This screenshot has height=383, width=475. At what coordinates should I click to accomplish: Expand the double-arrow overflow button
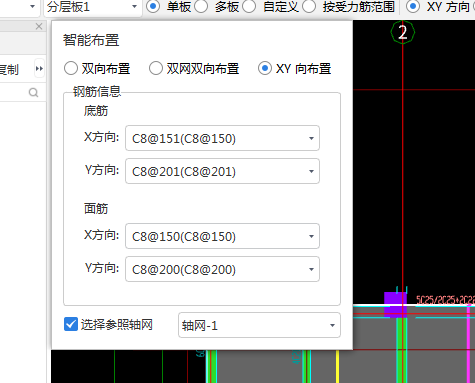[x=39, y=69]
